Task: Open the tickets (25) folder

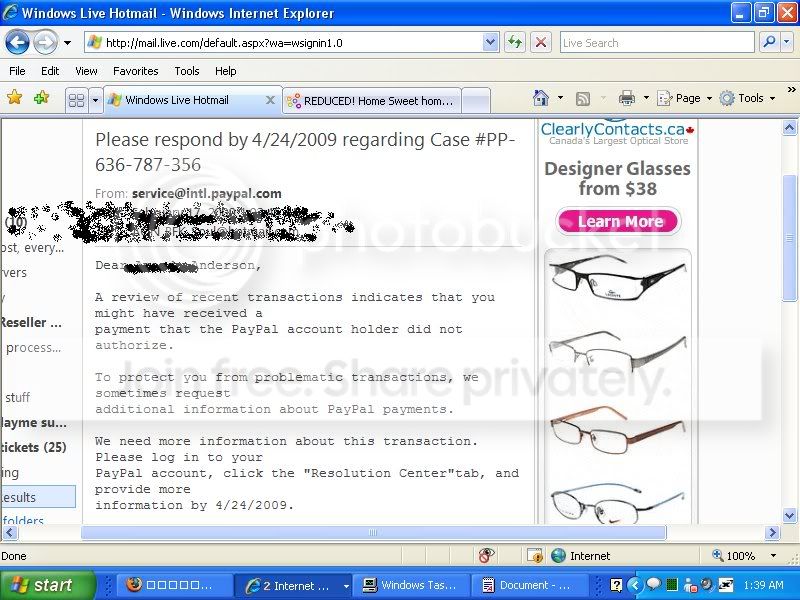Action: pyautogui.click(x=34, y=447)
